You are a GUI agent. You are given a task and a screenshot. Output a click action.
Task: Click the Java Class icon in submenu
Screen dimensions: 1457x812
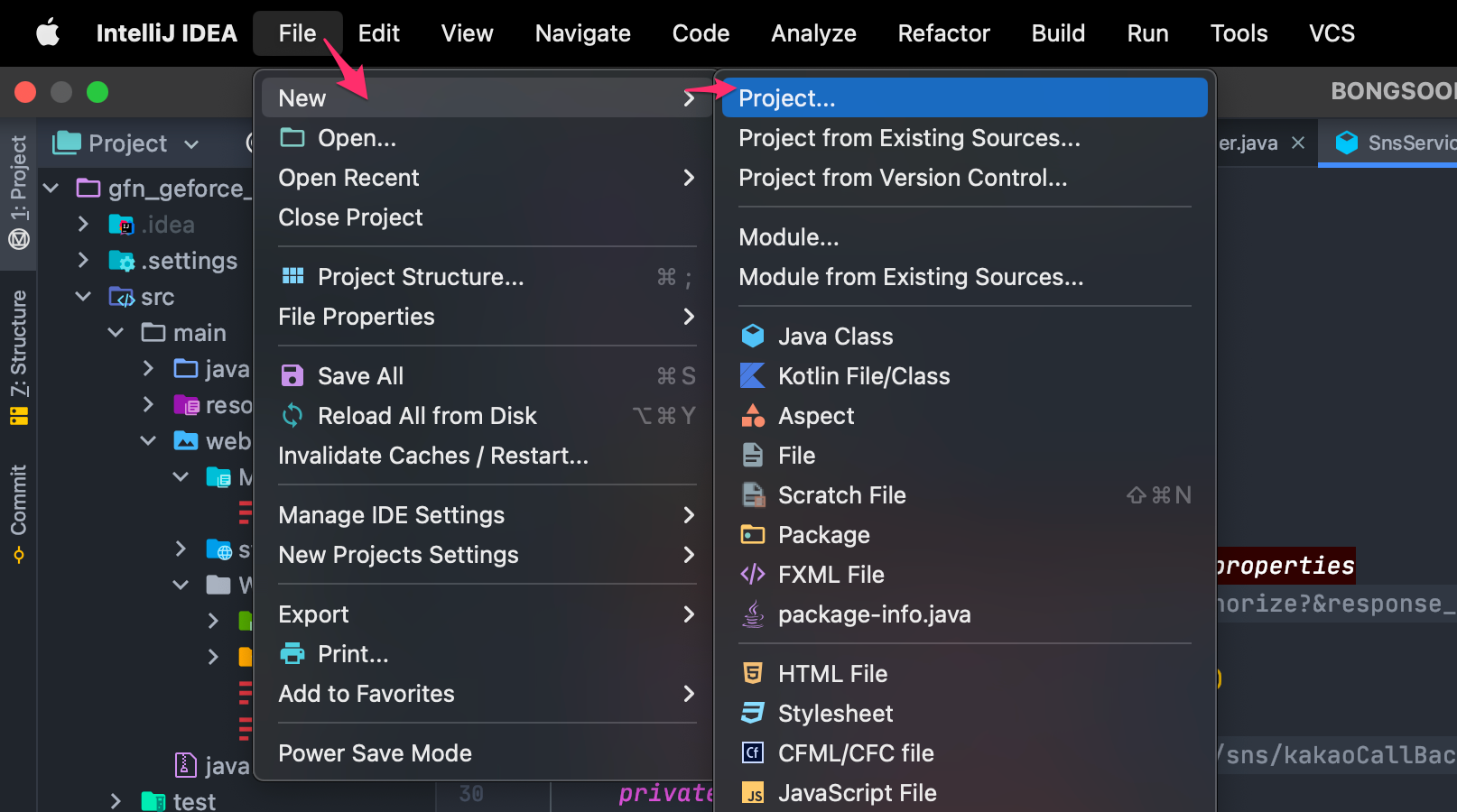point(753,337)
